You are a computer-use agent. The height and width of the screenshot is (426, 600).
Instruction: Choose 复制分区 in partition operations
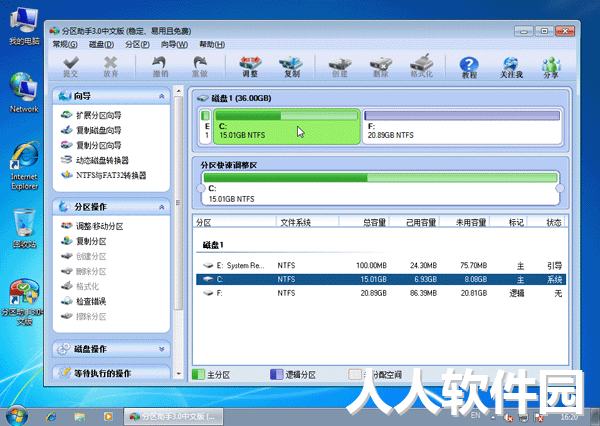click(83, 241)
